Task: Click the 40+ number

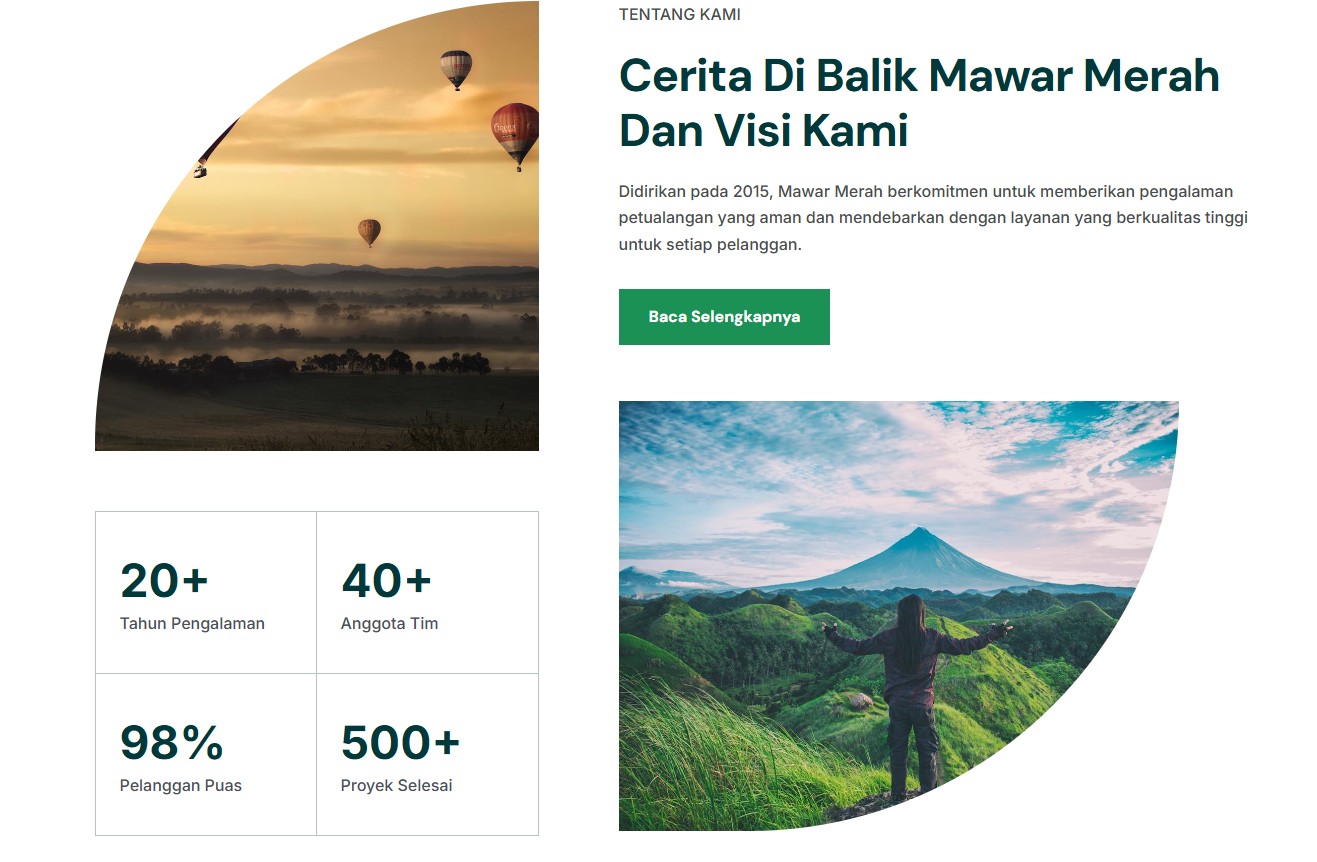Action: coord(386,580)
